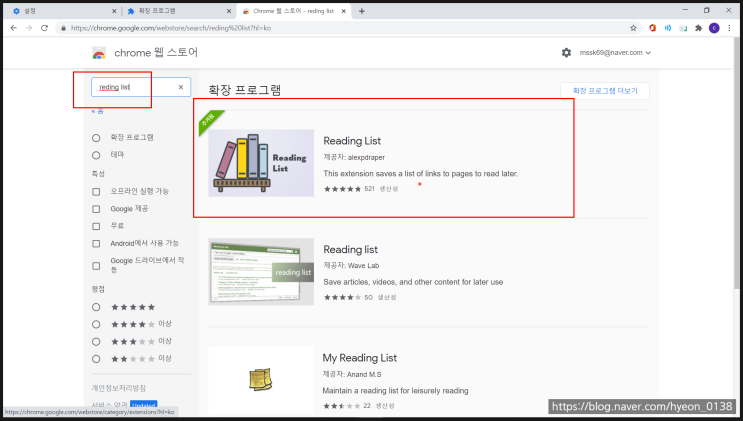Click the padlock icon in the address bar
This screenshot has width=743, height=421.
[x=63, y=28]
